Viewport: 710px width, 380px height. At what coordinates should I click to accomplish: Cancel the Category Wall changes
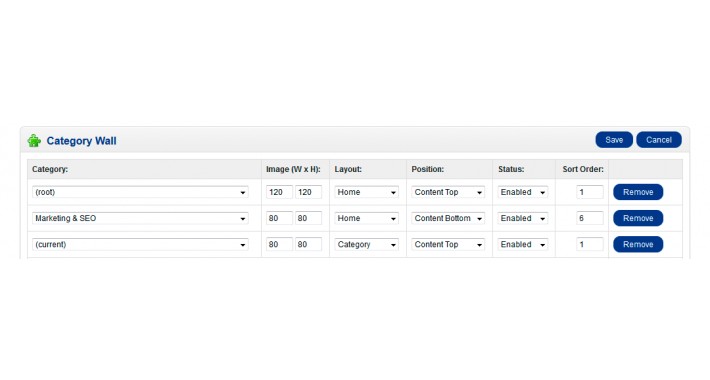(659, 140)
